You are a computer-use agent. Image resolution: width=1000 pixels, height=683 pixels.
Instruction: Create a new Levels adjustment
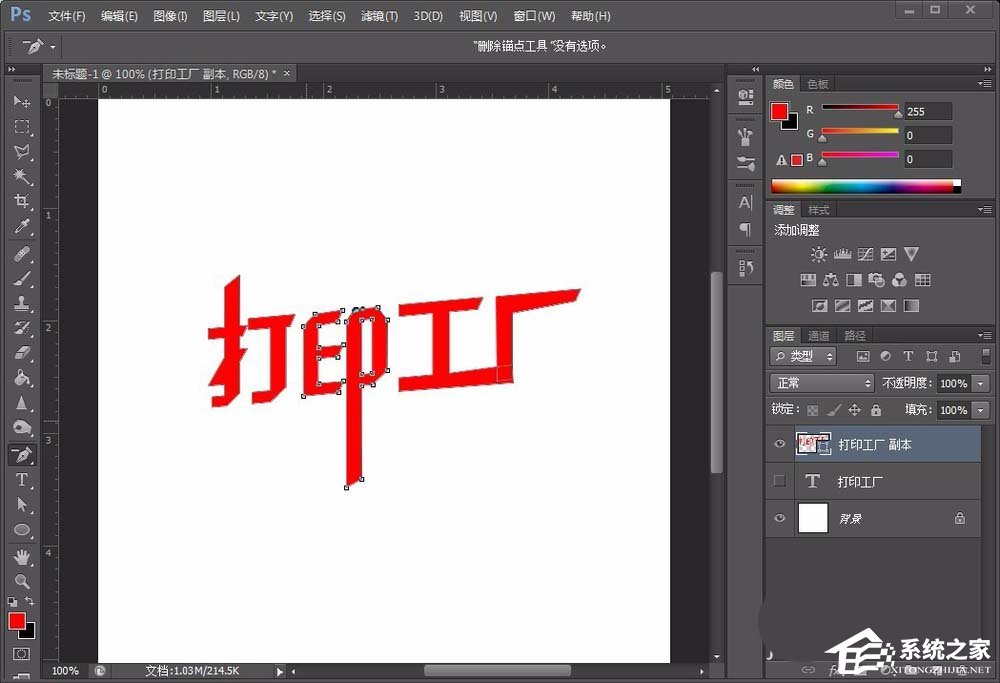[843, 254]
